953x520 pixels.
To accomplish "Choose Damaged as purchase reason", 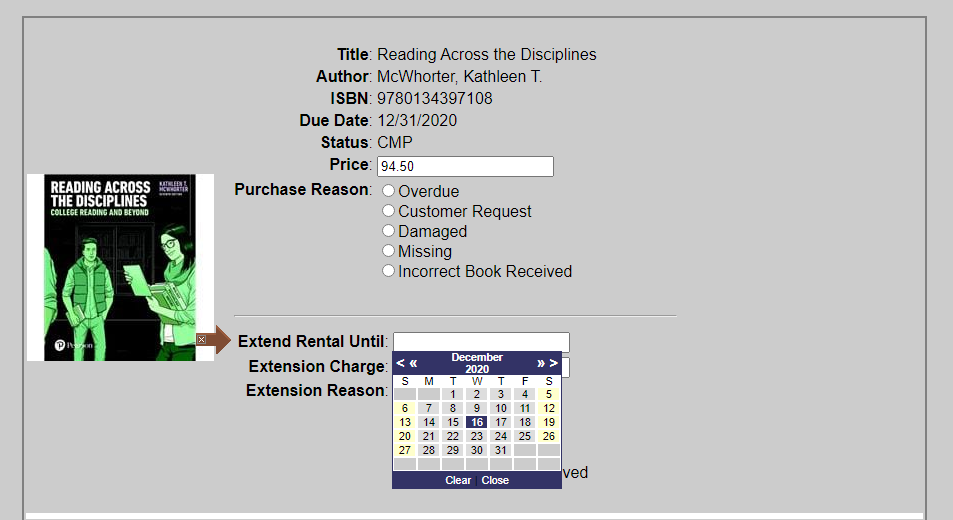I will point(388,231).
